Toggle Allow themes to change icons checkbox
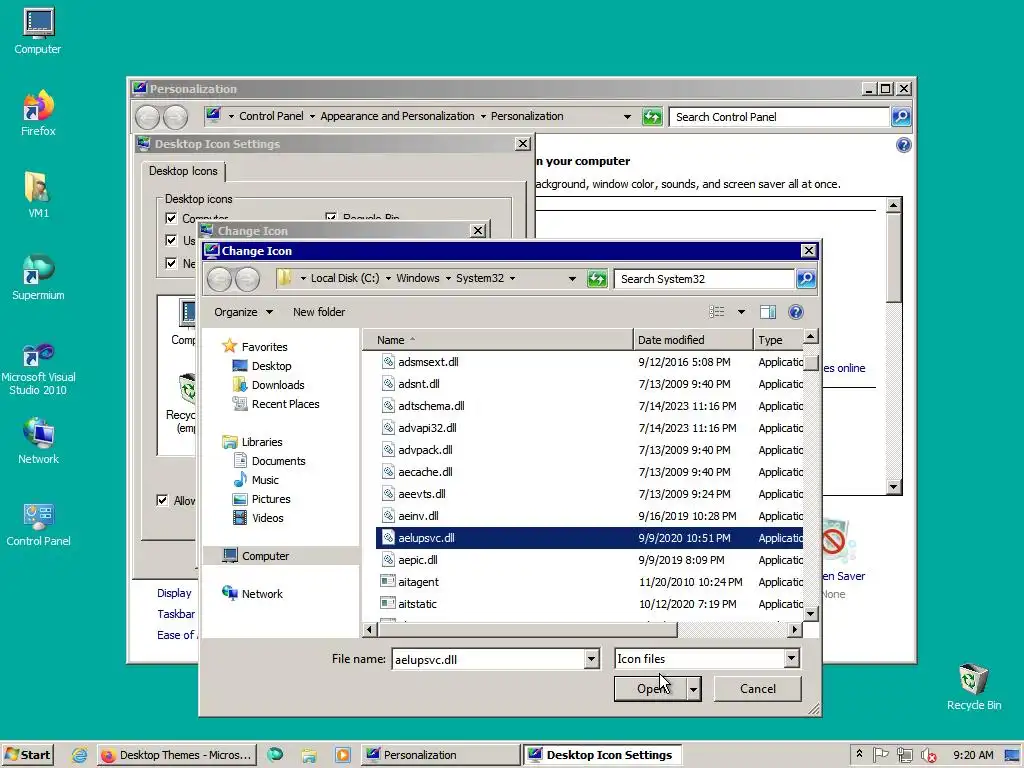The image size is (1024, 768). tap(162, 500)
